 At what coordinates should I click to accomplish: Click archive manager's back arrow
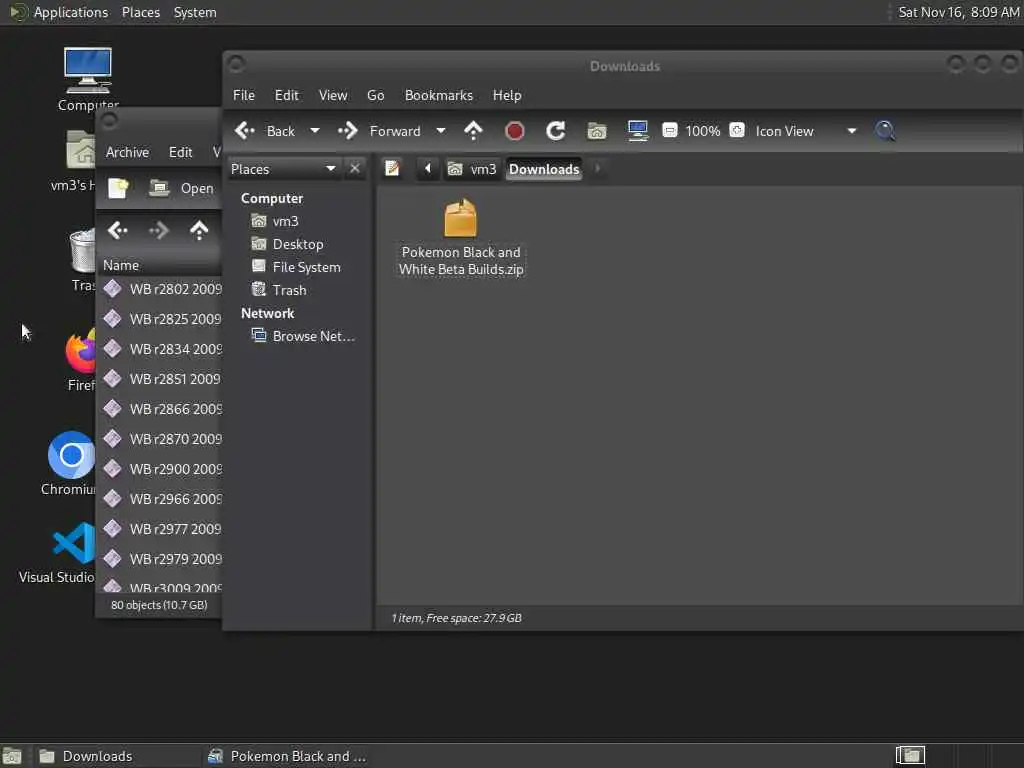coord(118,230)
